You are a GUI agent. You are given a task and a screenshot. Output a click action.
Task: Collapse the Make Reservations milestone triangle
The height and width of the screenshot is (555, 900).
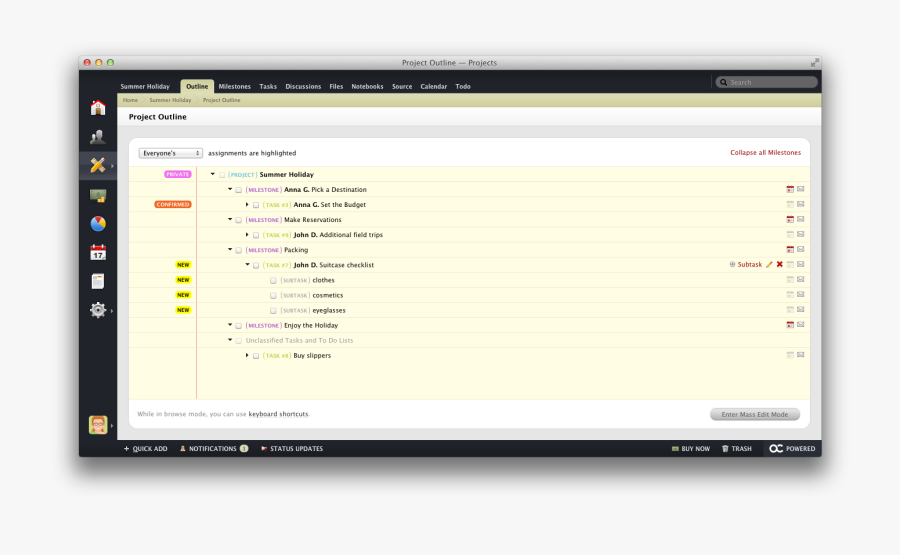click(x=230, y=219)
